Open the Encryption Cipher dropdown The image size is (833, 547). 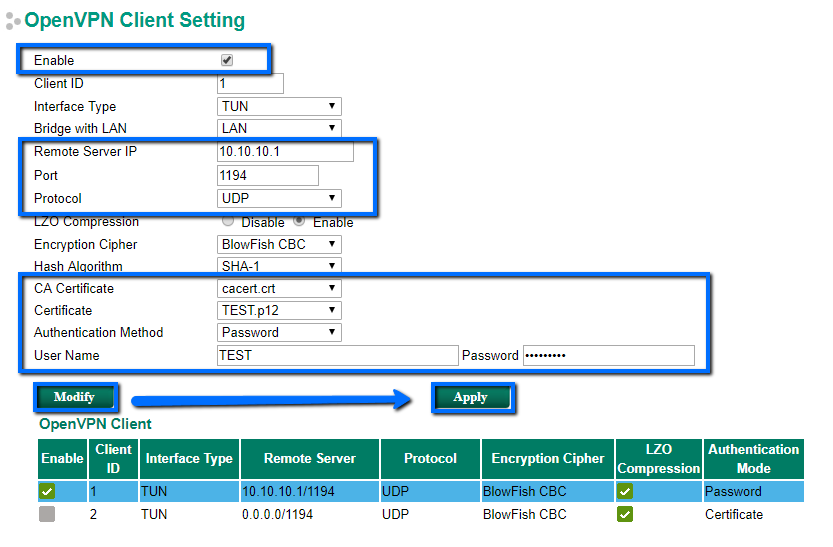pos(279,245)
